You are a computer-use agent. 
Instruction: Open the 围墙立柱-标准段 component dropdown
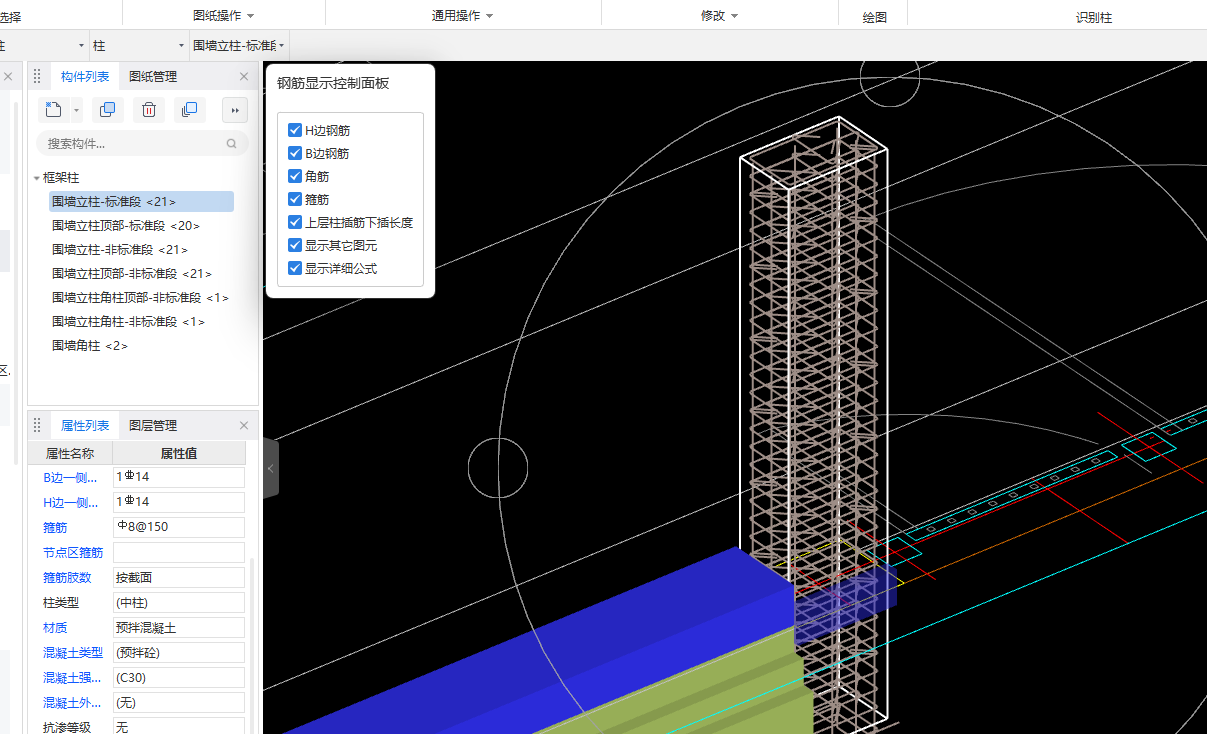pos(239,46)
